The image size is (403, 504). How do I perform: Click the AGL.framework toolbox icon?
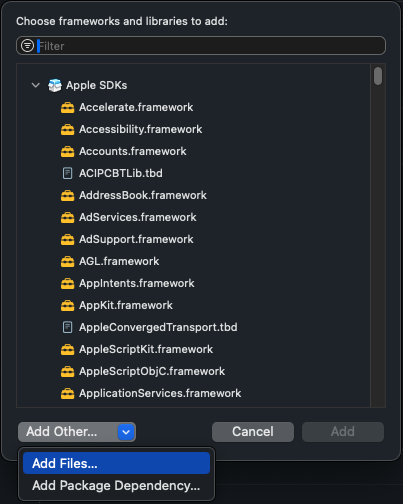(68, 261)
